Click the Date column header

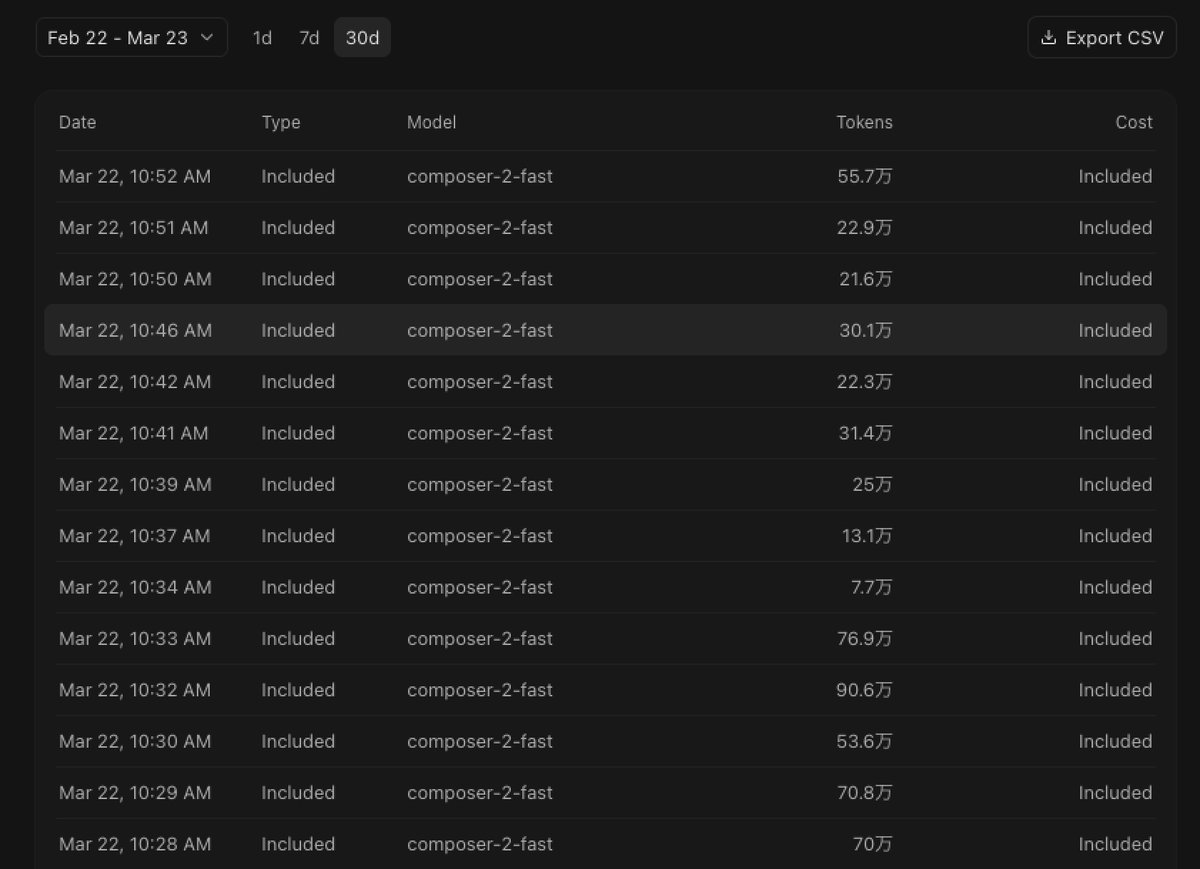(x=77, y=122)
